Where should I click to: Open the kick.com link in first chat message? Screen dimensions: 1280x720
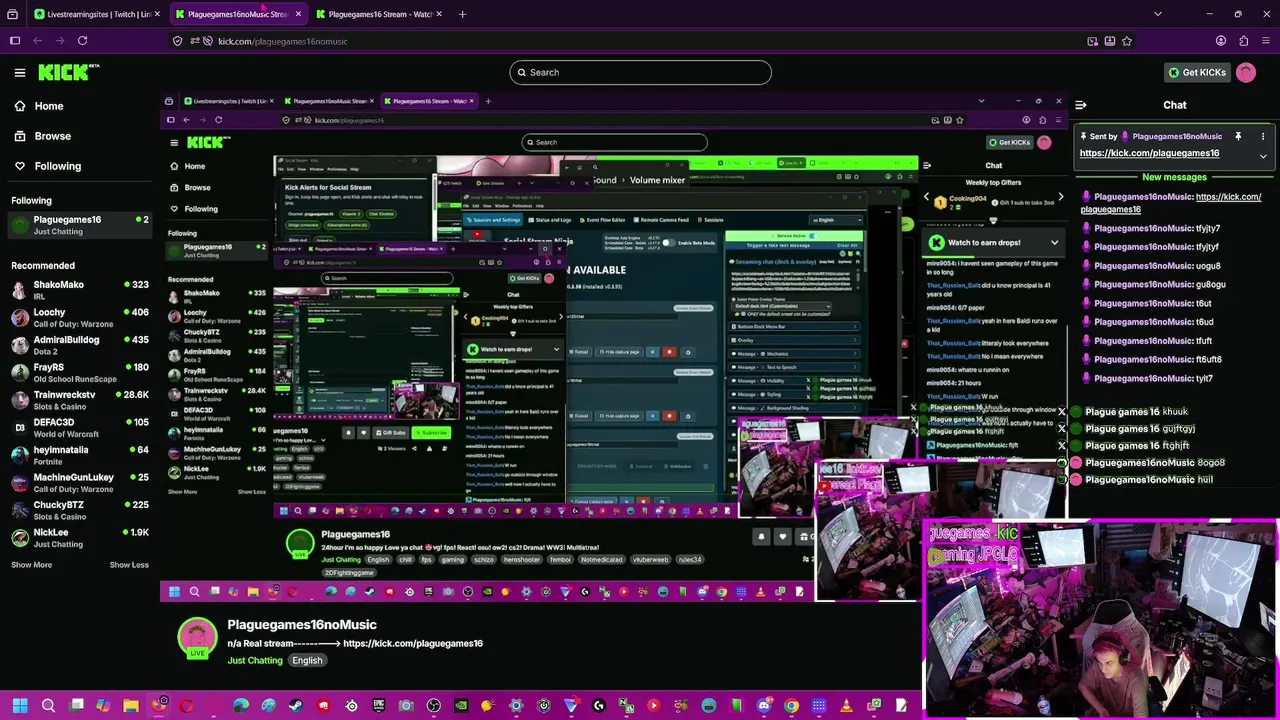click(1171, 203)
